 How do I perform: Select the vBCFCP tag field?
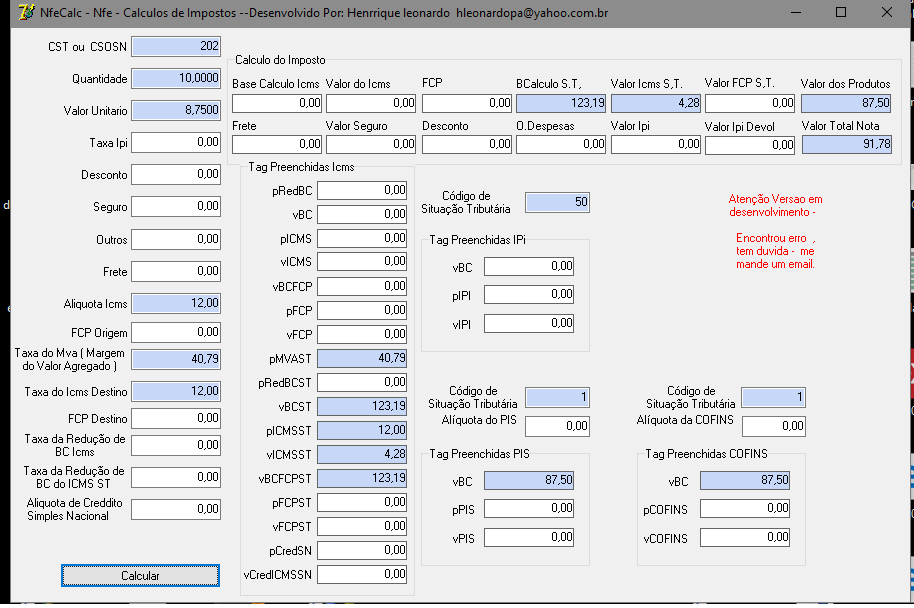pos(362,287)
